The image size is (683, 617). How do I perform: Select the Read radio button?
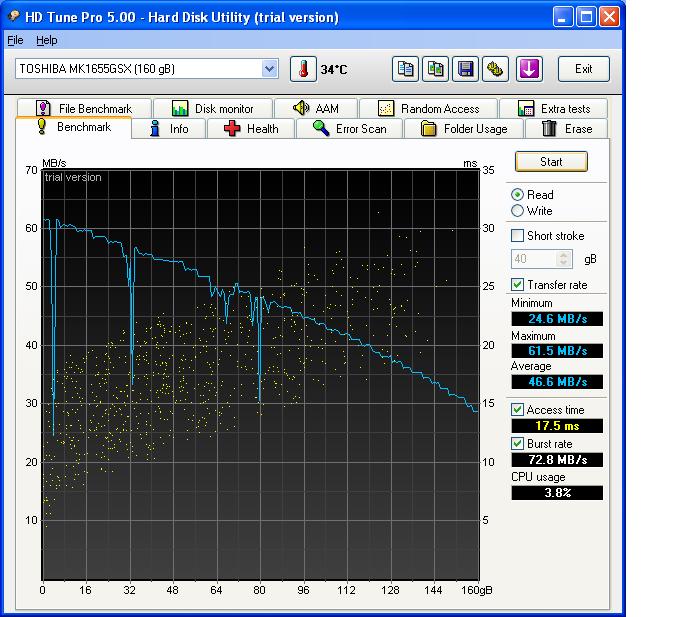pyautogui.click(x=517, y=194)
